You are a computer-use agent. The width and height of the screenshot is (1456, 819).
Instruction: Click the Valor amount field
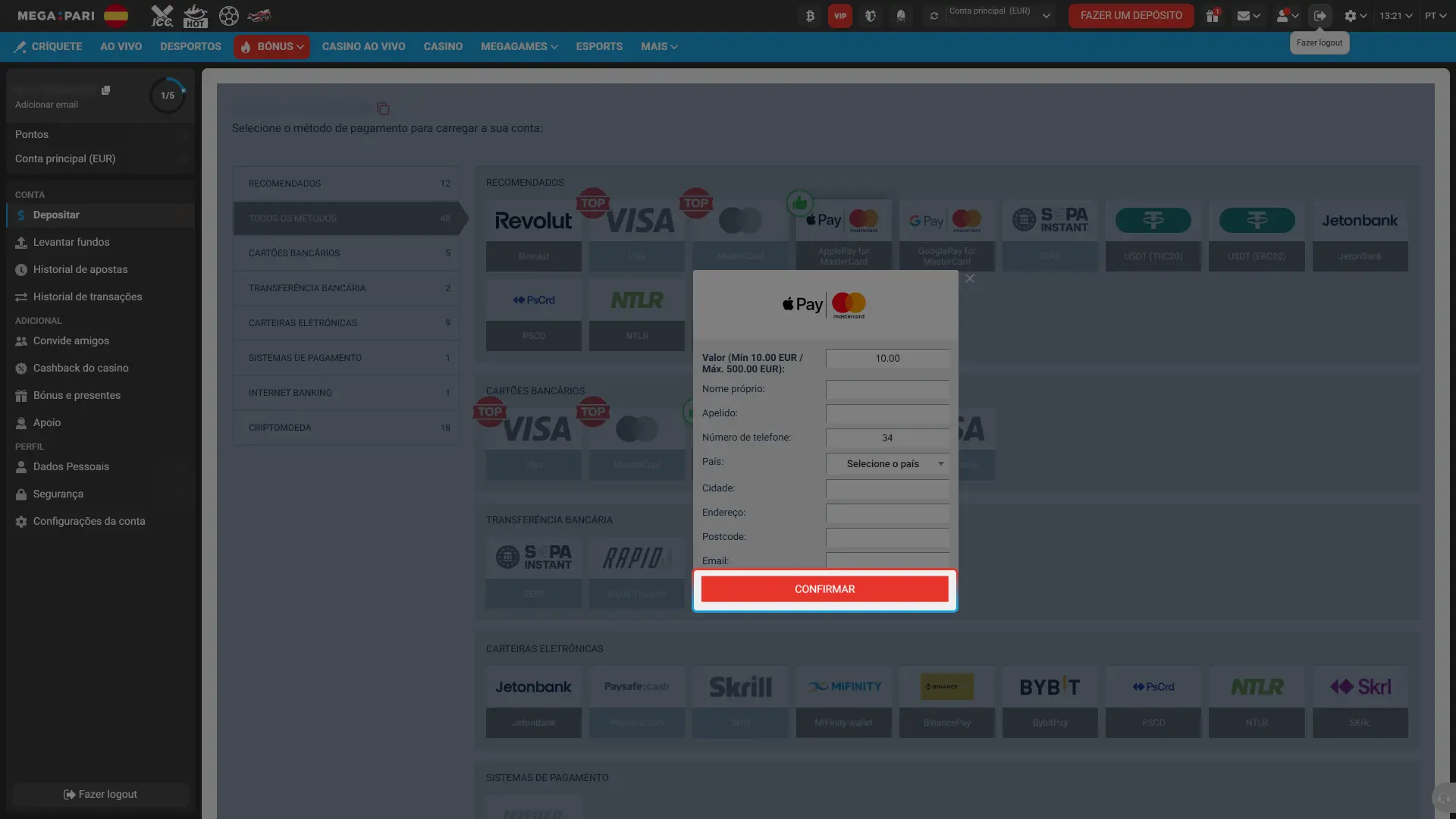click(x=887, y=359)
